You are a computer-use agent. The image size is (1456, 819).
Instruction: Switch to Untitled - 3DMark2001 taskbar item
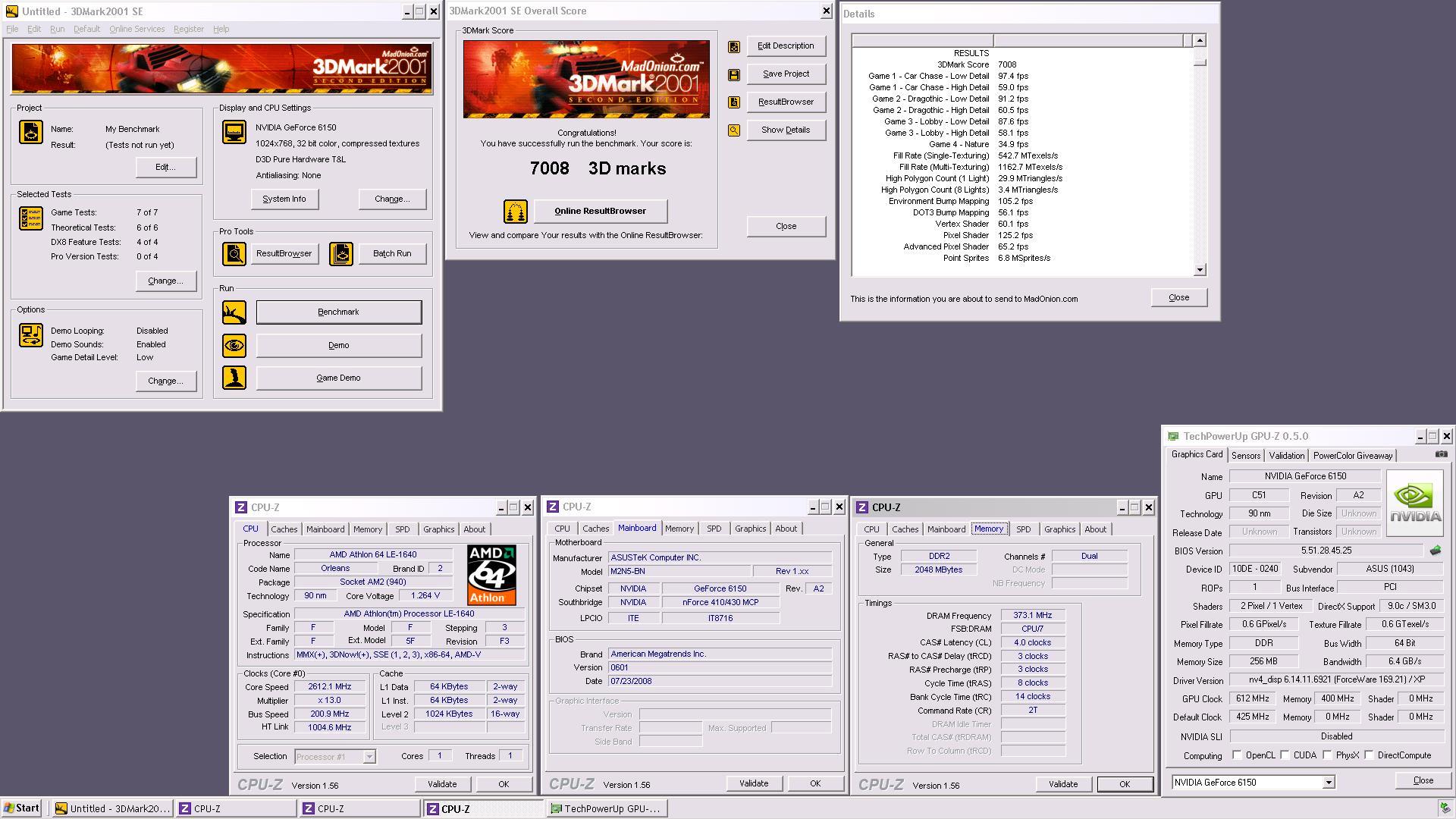tap(112, 809)
